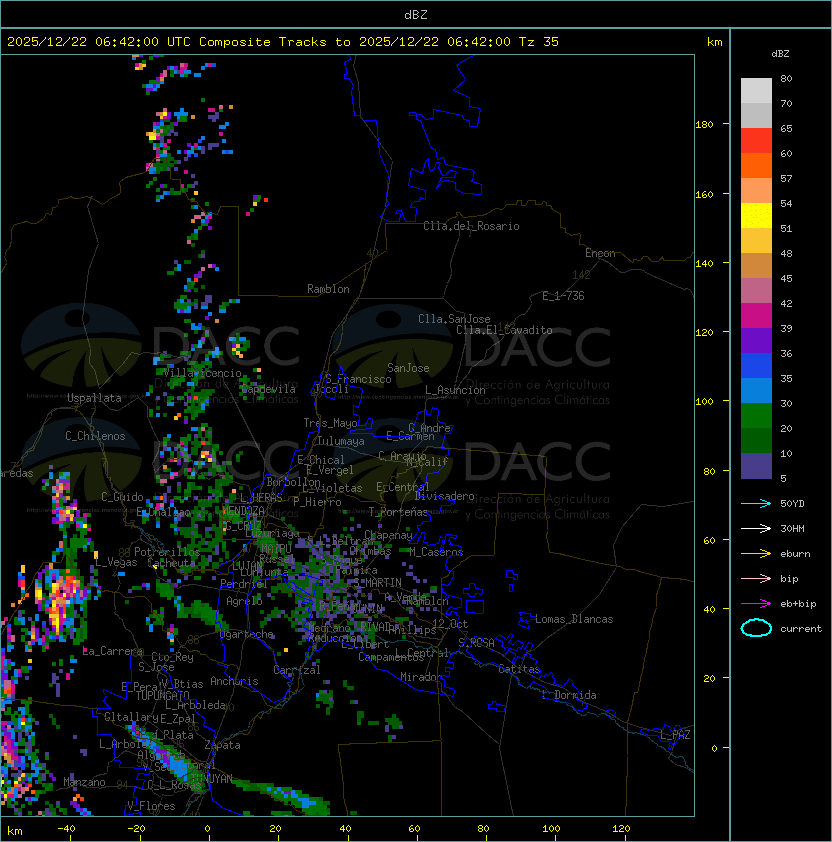Screen dimensions: 832x842
Task: Click the '180' tick on right km axis
Action: click(704, 125)
